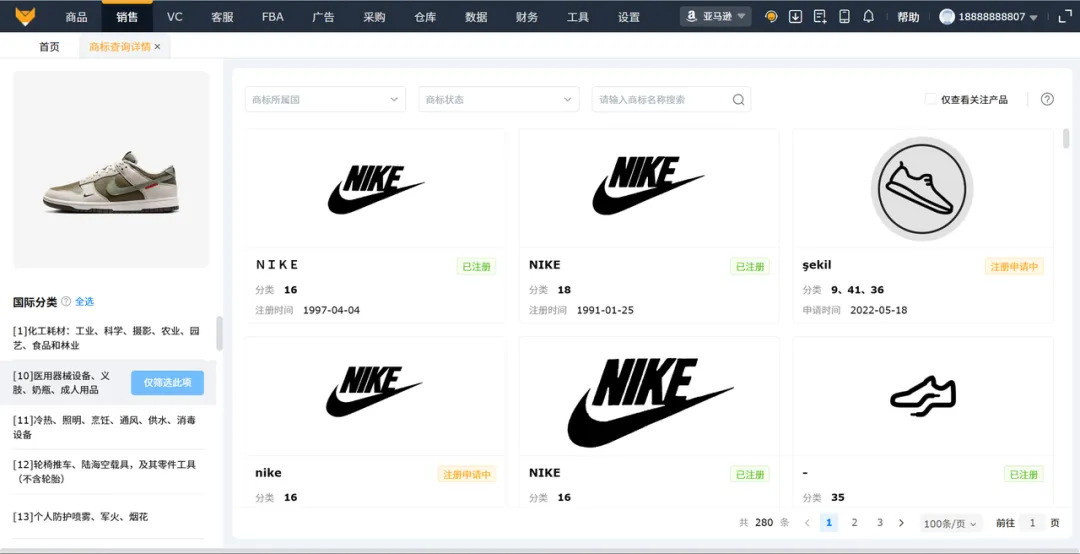
Task: Open the mobile phone app icon
Action: 844,17
